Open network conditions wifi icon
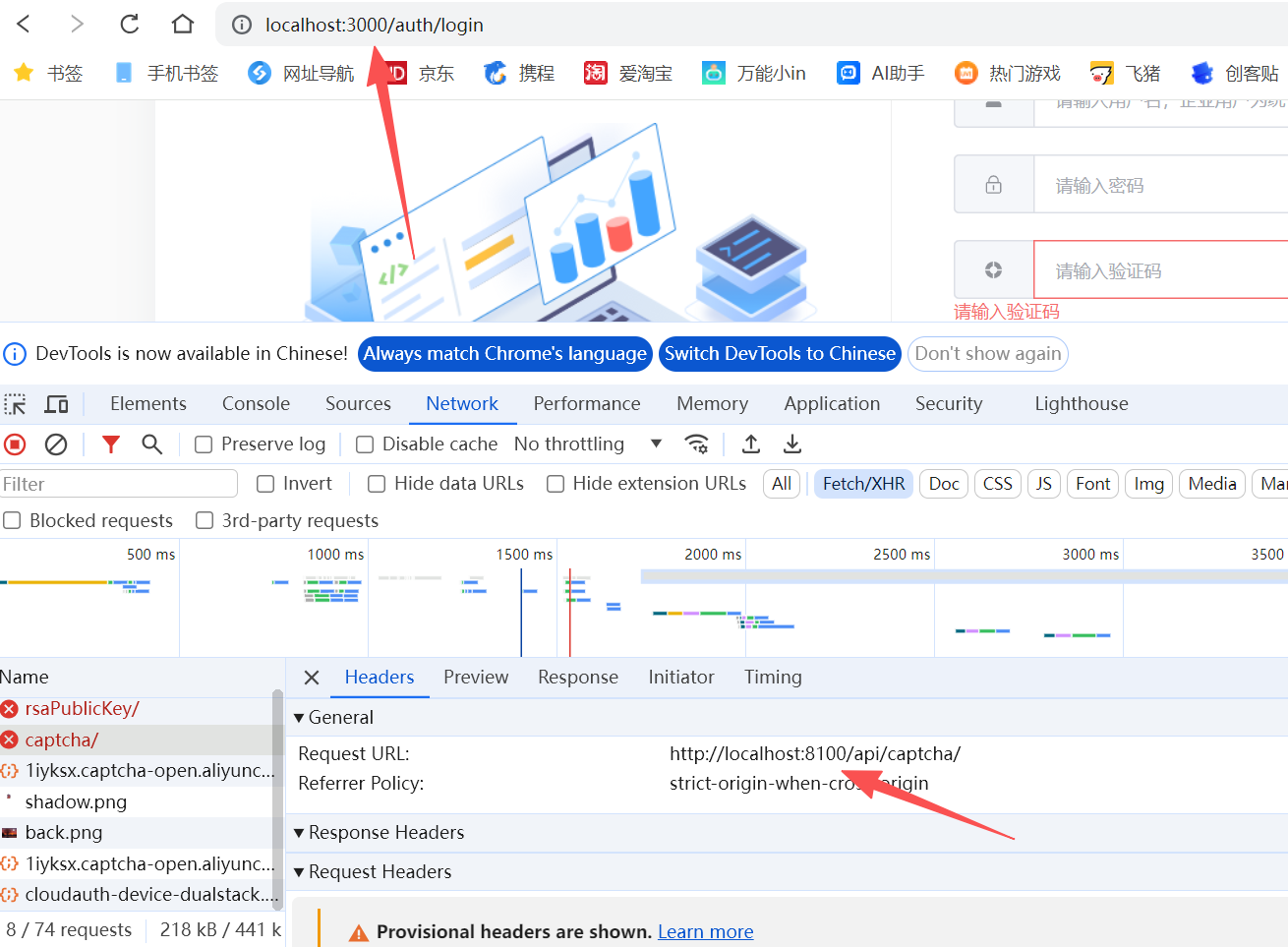Image resolution: width=1288 pixels, height=947 pixels. 697,444
